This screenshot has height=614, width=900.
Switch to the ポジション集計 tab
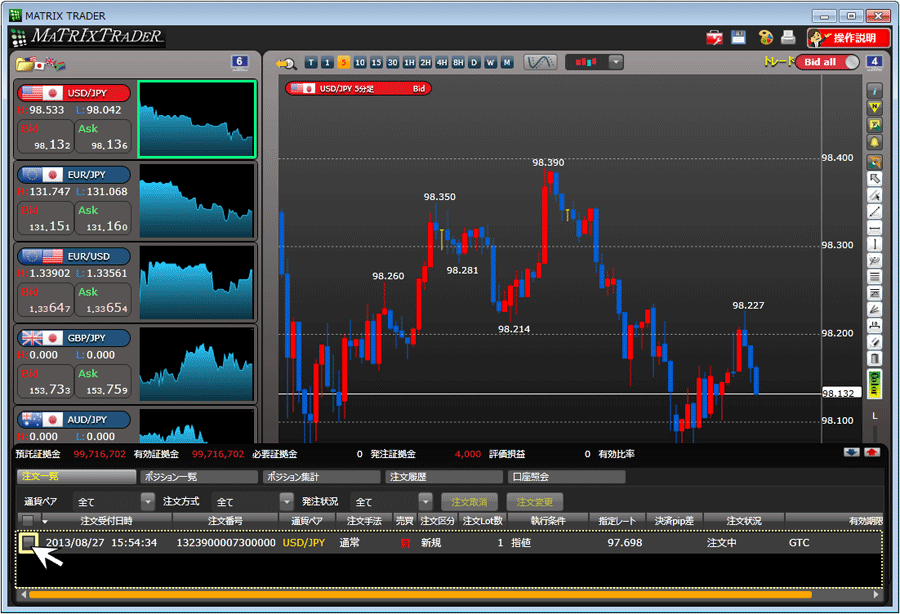[321, 476]
